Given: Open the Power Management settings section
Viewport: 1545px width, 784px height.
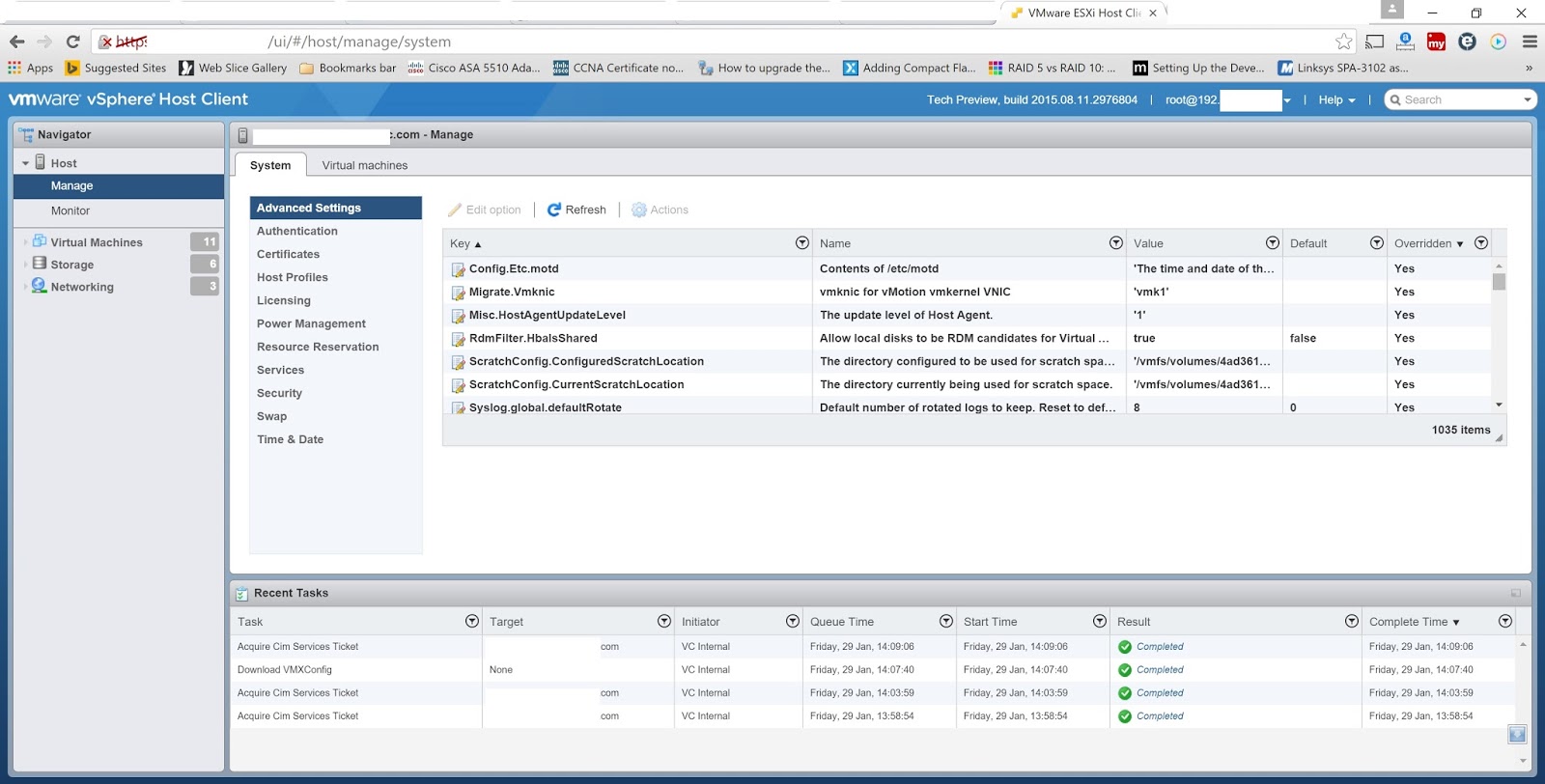Looking at the screenshot, I should click(335, 323).
